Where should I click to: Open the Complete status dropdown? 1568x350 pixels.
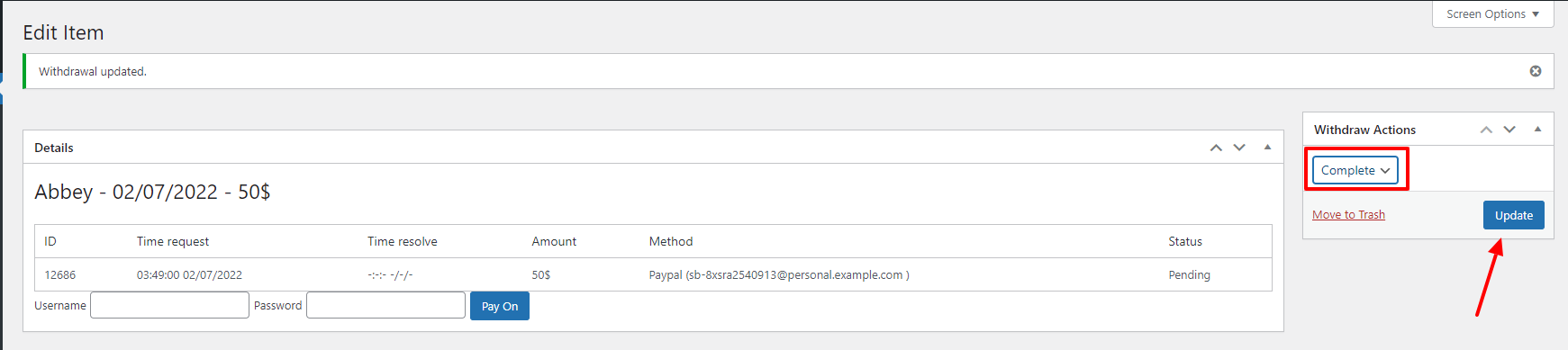tap(1355, 170)
